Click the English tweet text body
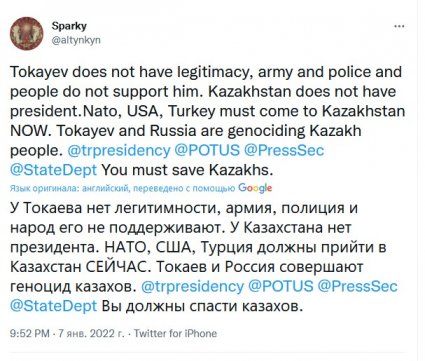The width and height of the screenshot is (425, 361). click(207, 121)
